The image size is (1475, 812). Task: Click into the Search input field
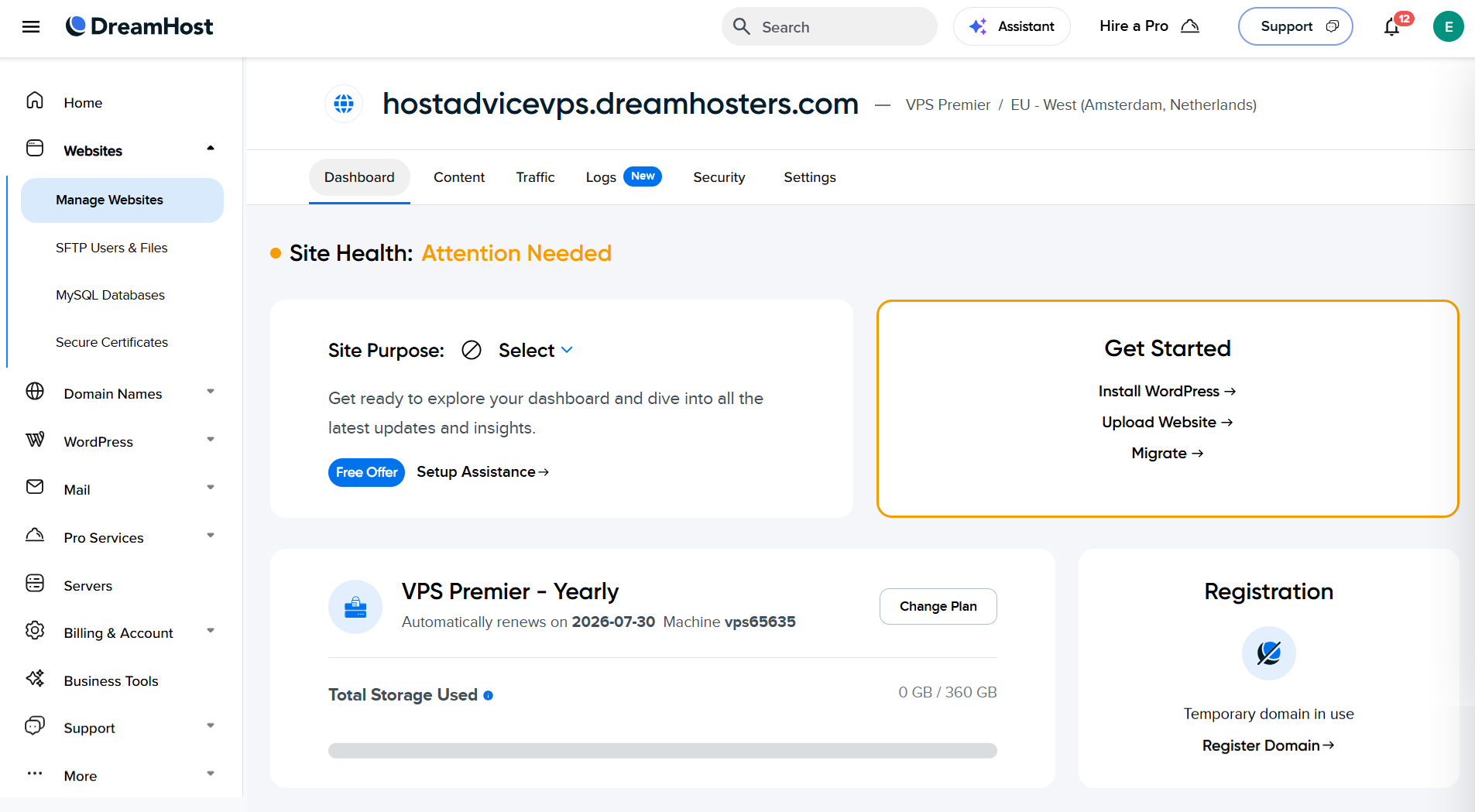pyautogui.click(x=829, y=26)
